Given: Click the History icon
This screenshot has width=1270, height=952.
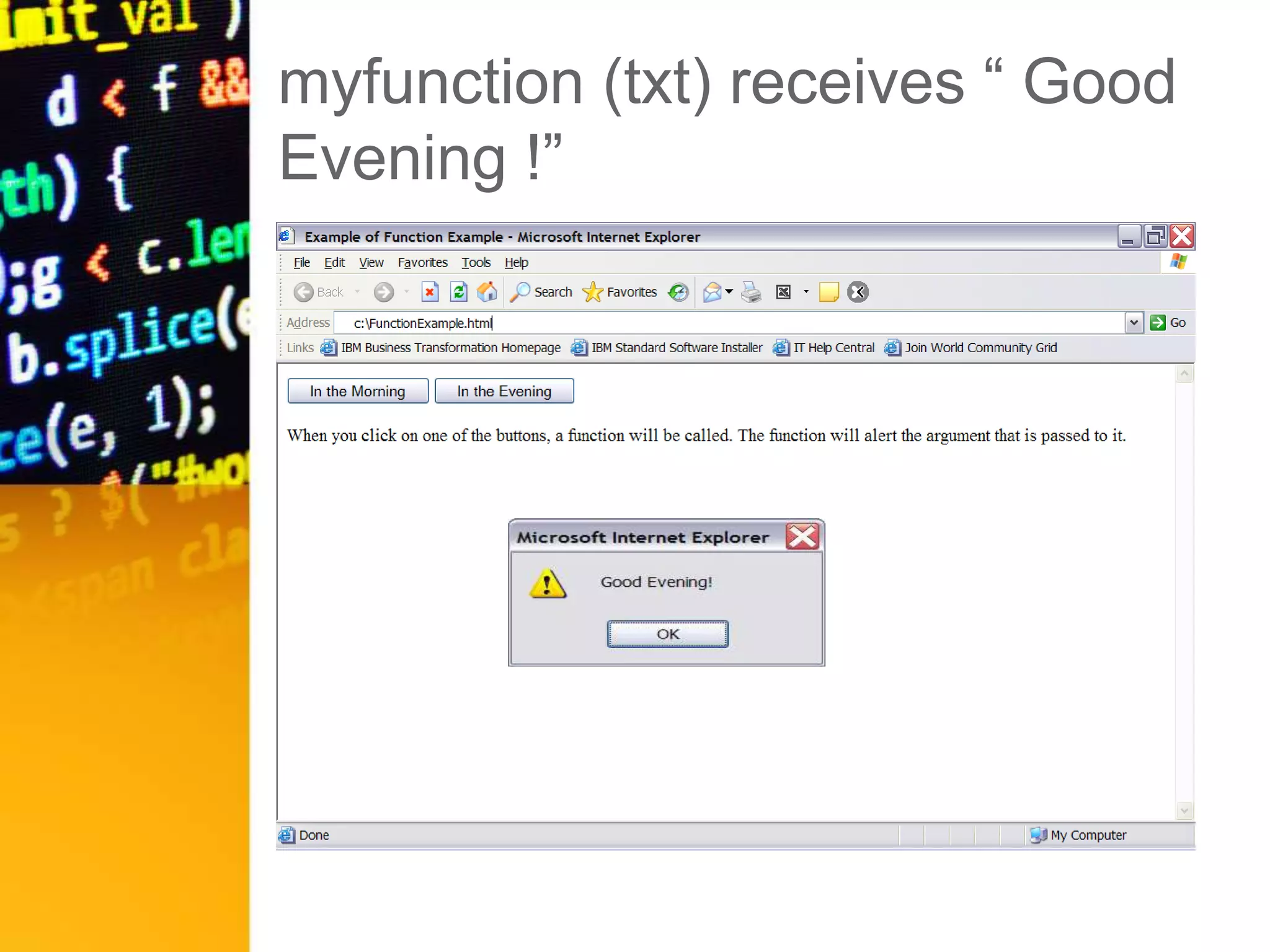Looking at the screenshot, I should [x=678, y=292].
